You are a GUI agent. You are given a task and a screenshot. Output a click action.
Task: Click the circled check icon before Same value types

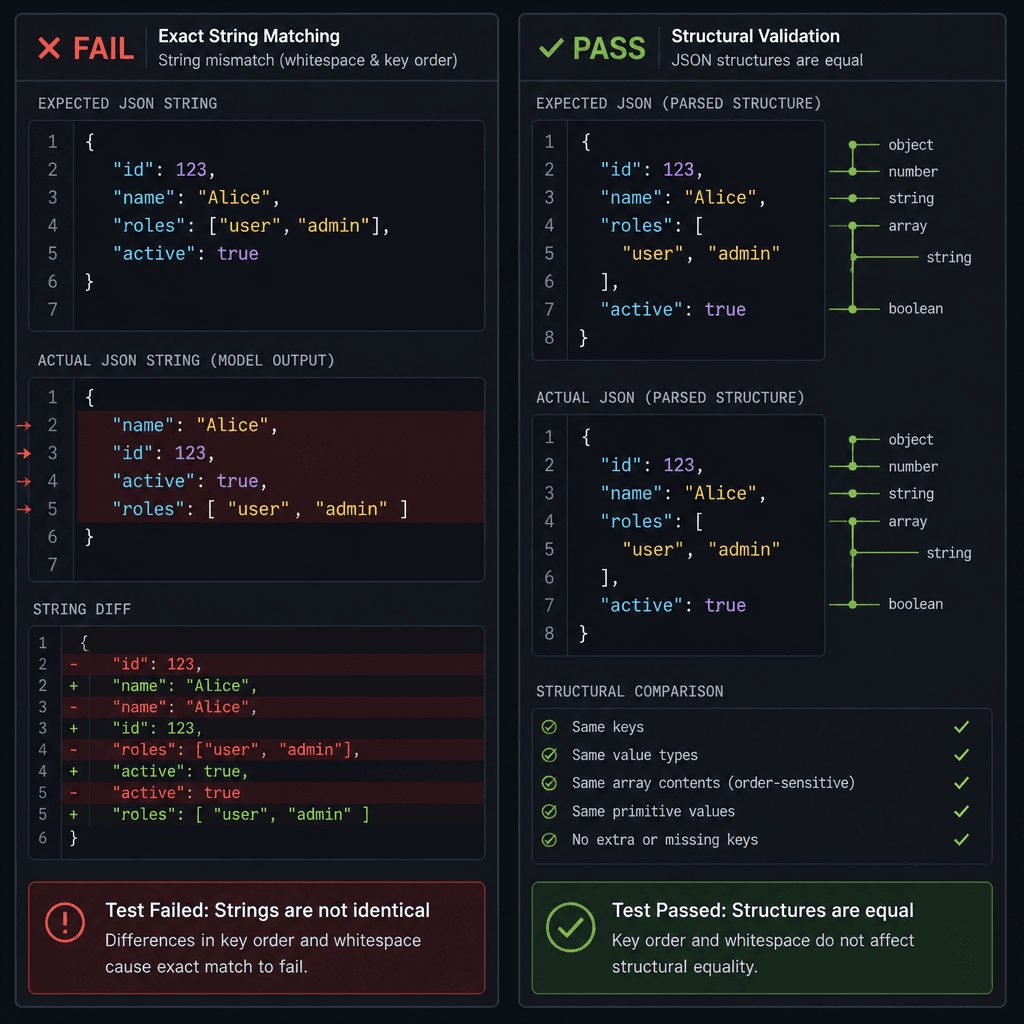point(549,755)
